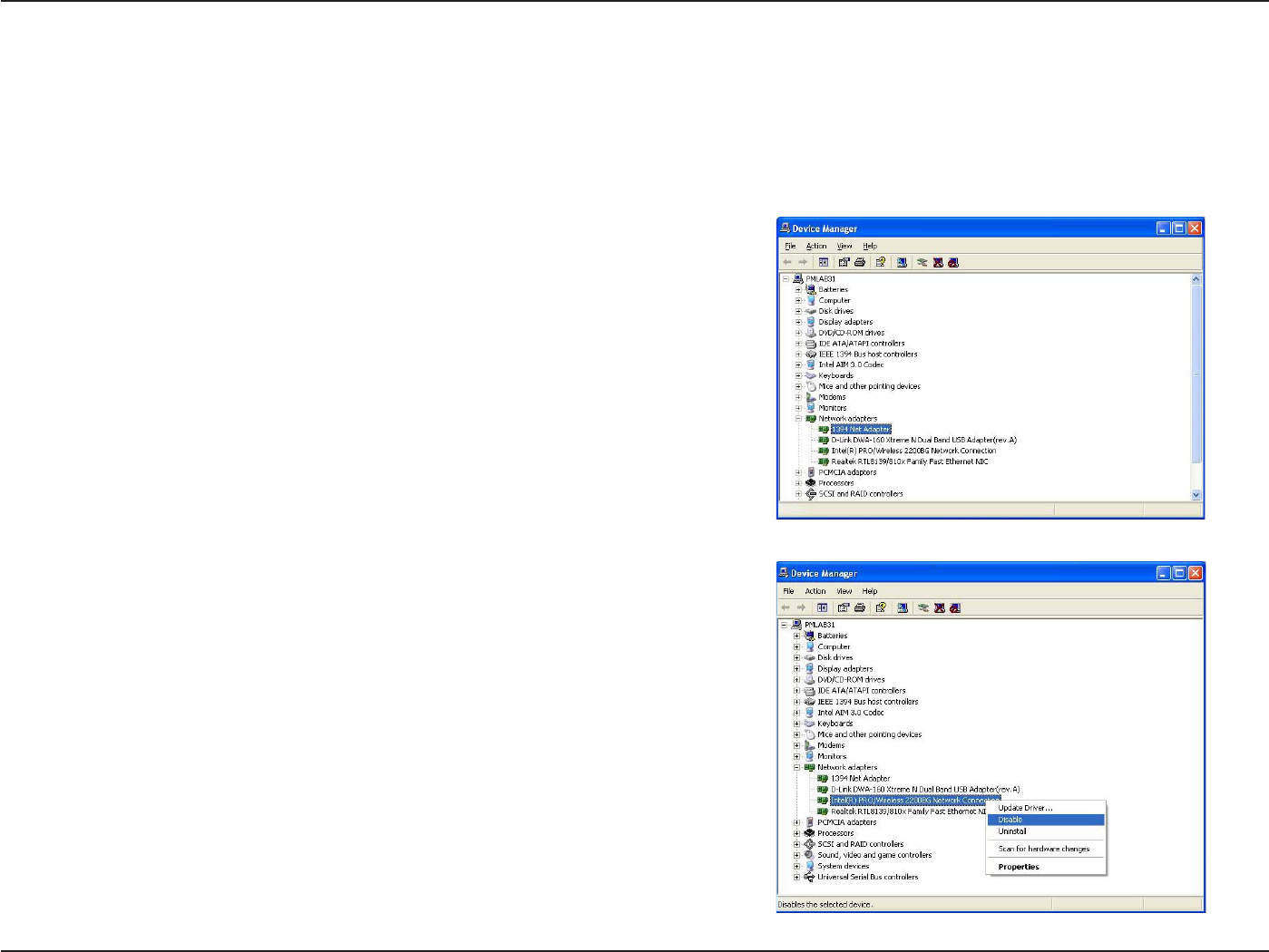This screenshot has height=952, width=1269.
Task: Select D-Link DWA-160 Xtreme N adapter in upper window
Action: (x=923, y=440)
